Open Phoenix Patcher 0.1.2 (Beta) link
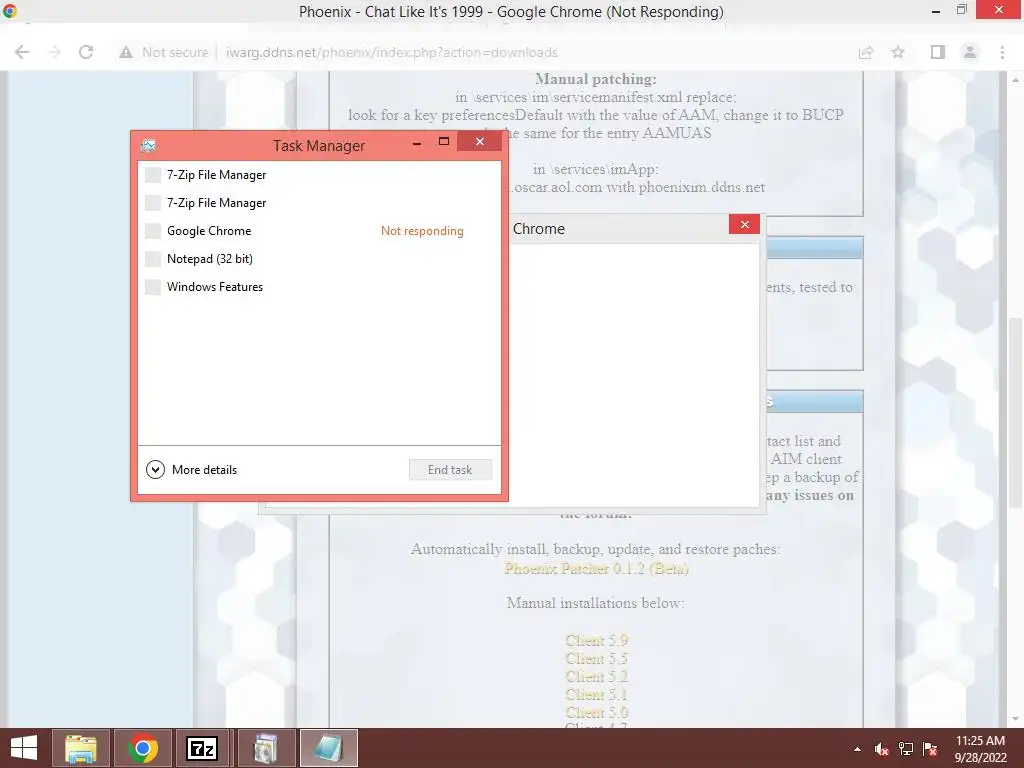Viewport: 1024px width, 768px height. (x=596, y=568)
